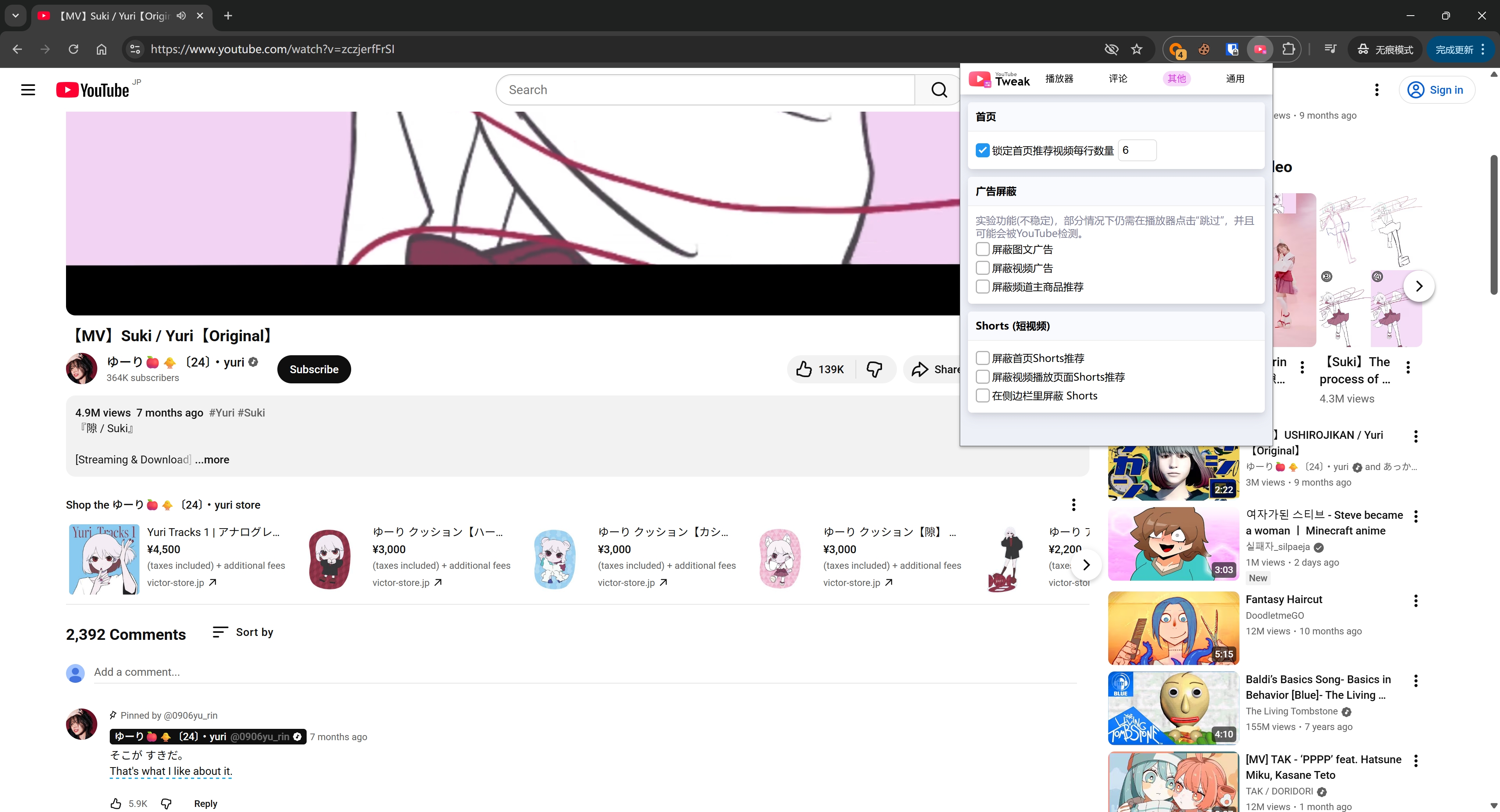Image resolution: width=1500 pixels, height=812 pixels.
Task: Open browser extensions puzzle icon
Action: 1289,50
